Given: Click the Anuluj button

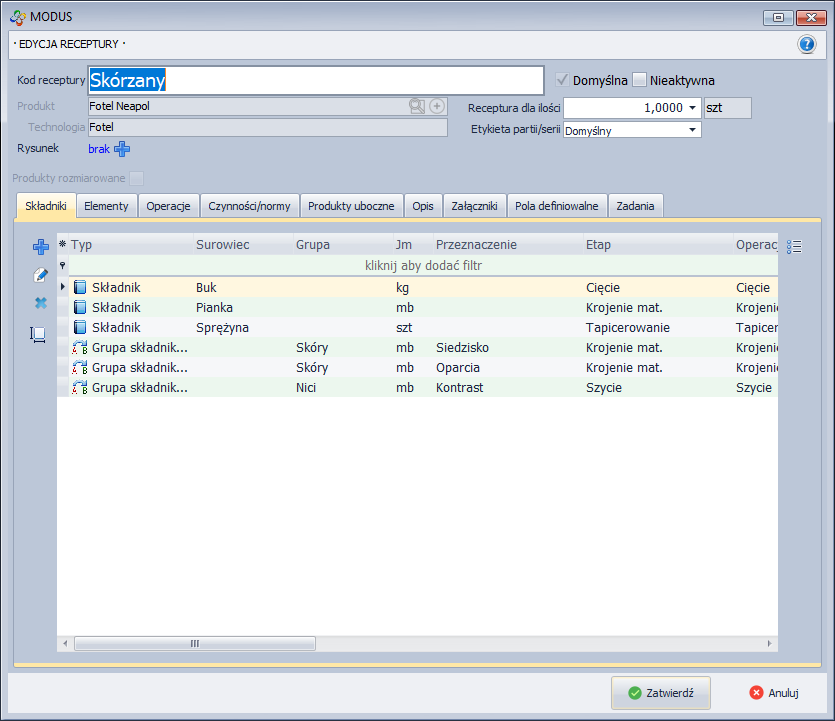Looking at the screenshot, I should tap(774, 692).
